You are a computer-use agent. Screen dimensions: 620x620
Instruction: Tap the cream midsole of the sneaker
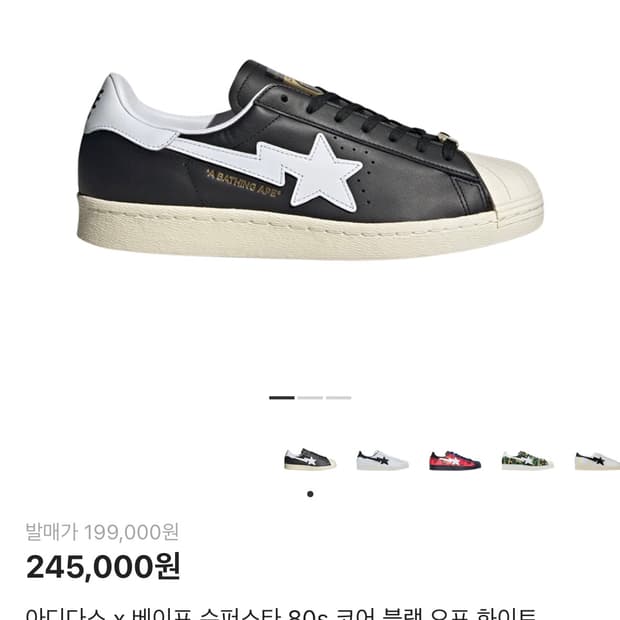tap(287, 229)
